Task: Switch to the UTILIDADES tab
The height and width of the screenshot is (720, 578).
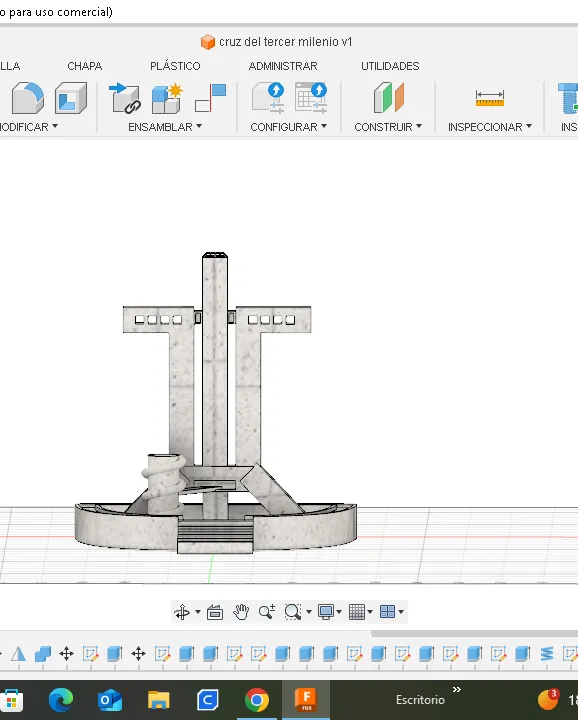Action: coord(390,66)
